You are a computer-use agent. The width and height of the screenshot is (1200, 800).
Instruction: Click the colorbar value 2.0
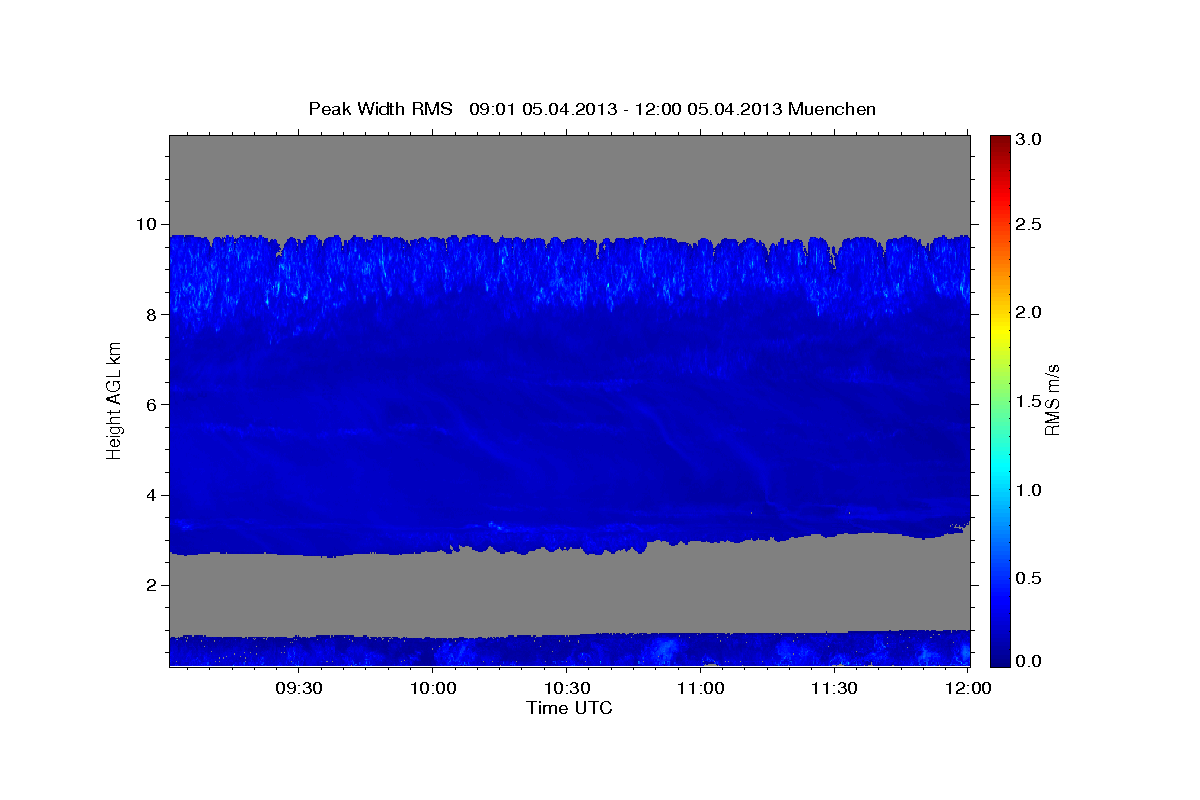coord(1029,312)
